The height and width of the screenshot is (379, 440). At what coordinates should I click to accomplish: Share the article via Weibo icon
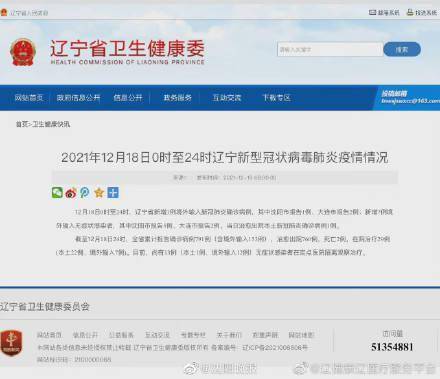(x=71, y=193)
